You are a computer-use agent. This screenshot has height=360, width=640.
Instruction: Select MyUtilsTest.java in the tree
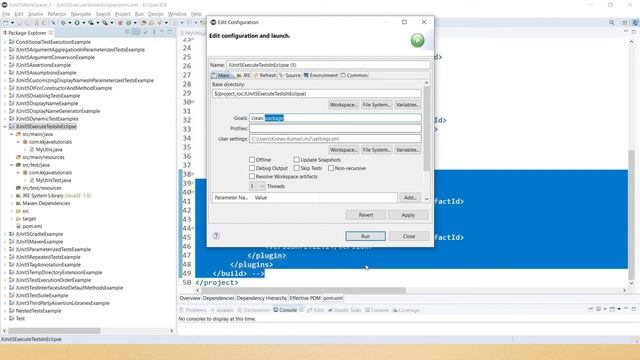click(53, 180)
